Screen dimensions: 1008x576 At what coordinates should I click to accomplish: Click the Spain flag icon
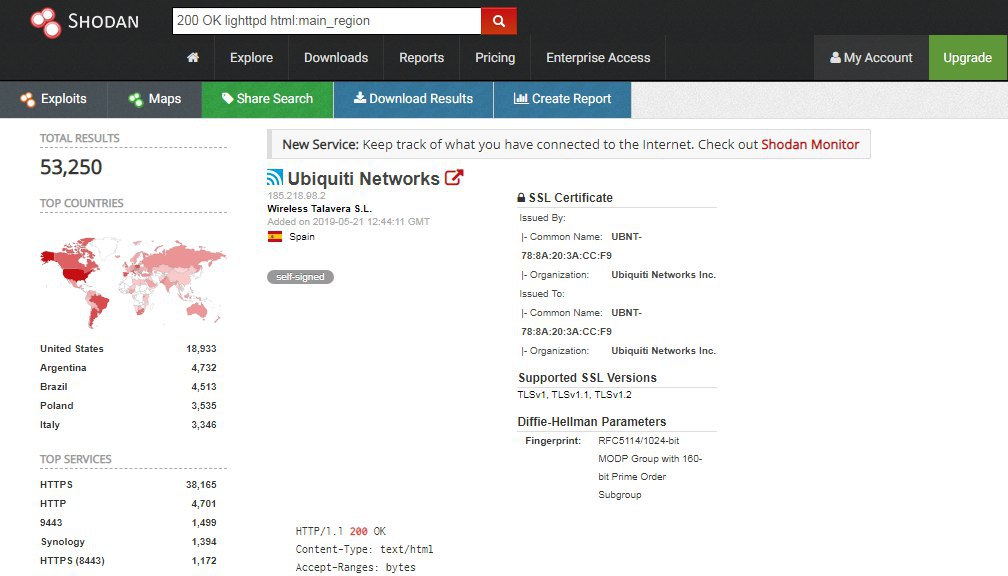pos(275,237)
